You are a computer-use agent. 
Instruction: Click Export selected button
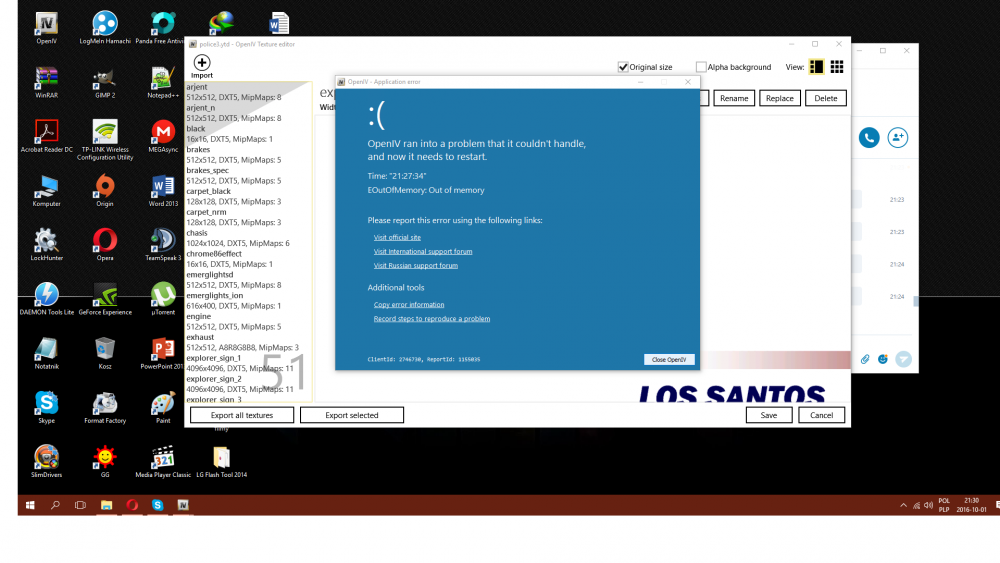point(351,415)
